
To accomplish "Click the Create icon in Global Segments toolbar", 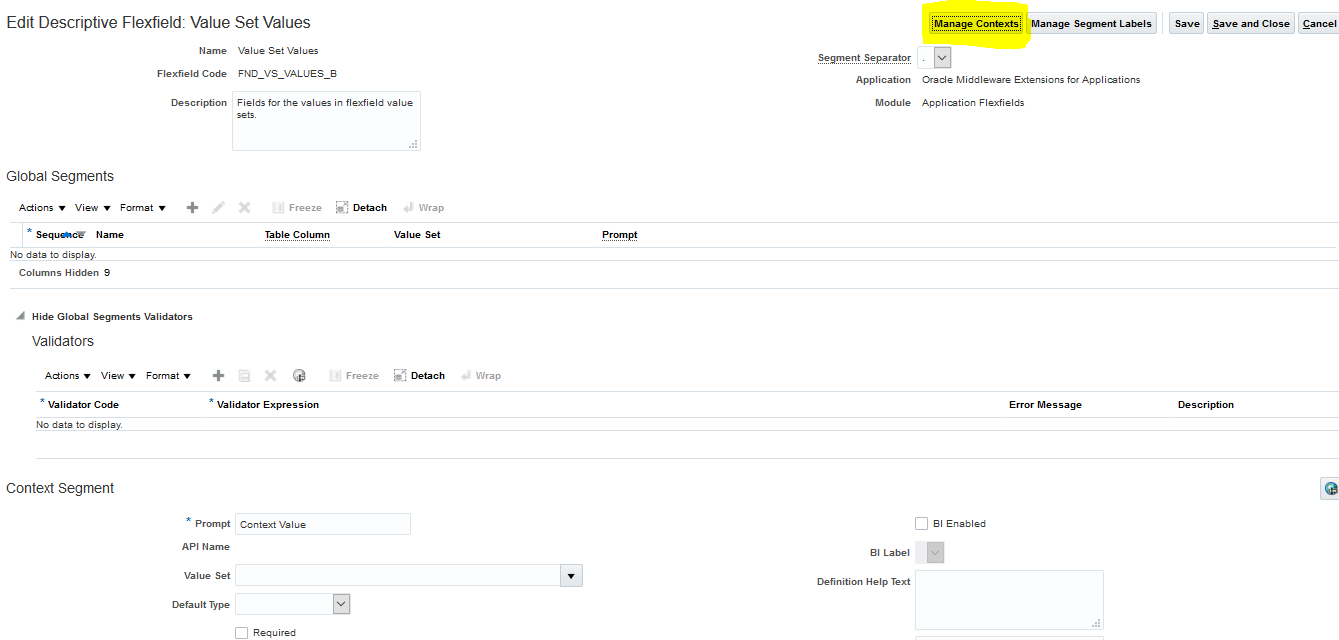I will (x=192, y=207).
